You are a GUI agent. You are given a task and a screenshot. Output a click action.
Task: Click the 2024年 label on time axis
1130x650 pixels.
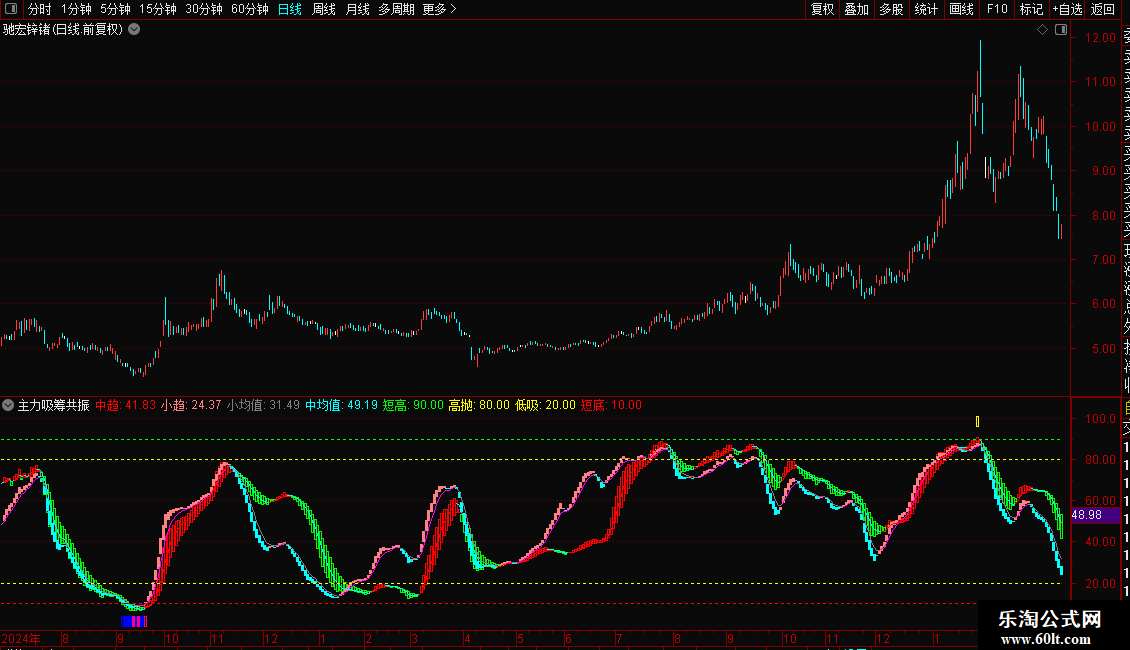point(21,639)
